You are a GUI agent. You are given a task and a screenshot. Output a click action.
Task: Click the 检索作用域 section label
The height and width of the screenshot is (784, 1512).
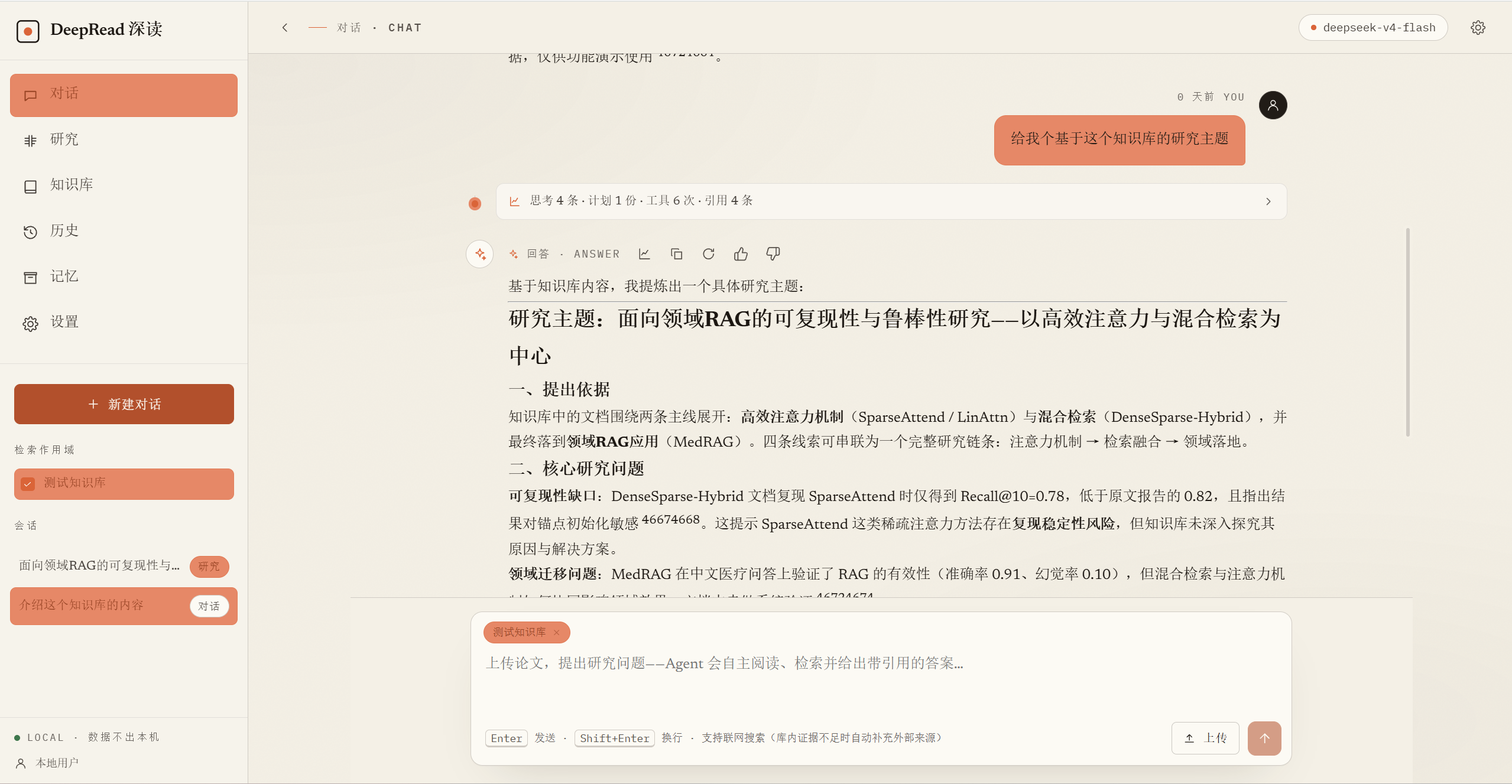(44, 450)
